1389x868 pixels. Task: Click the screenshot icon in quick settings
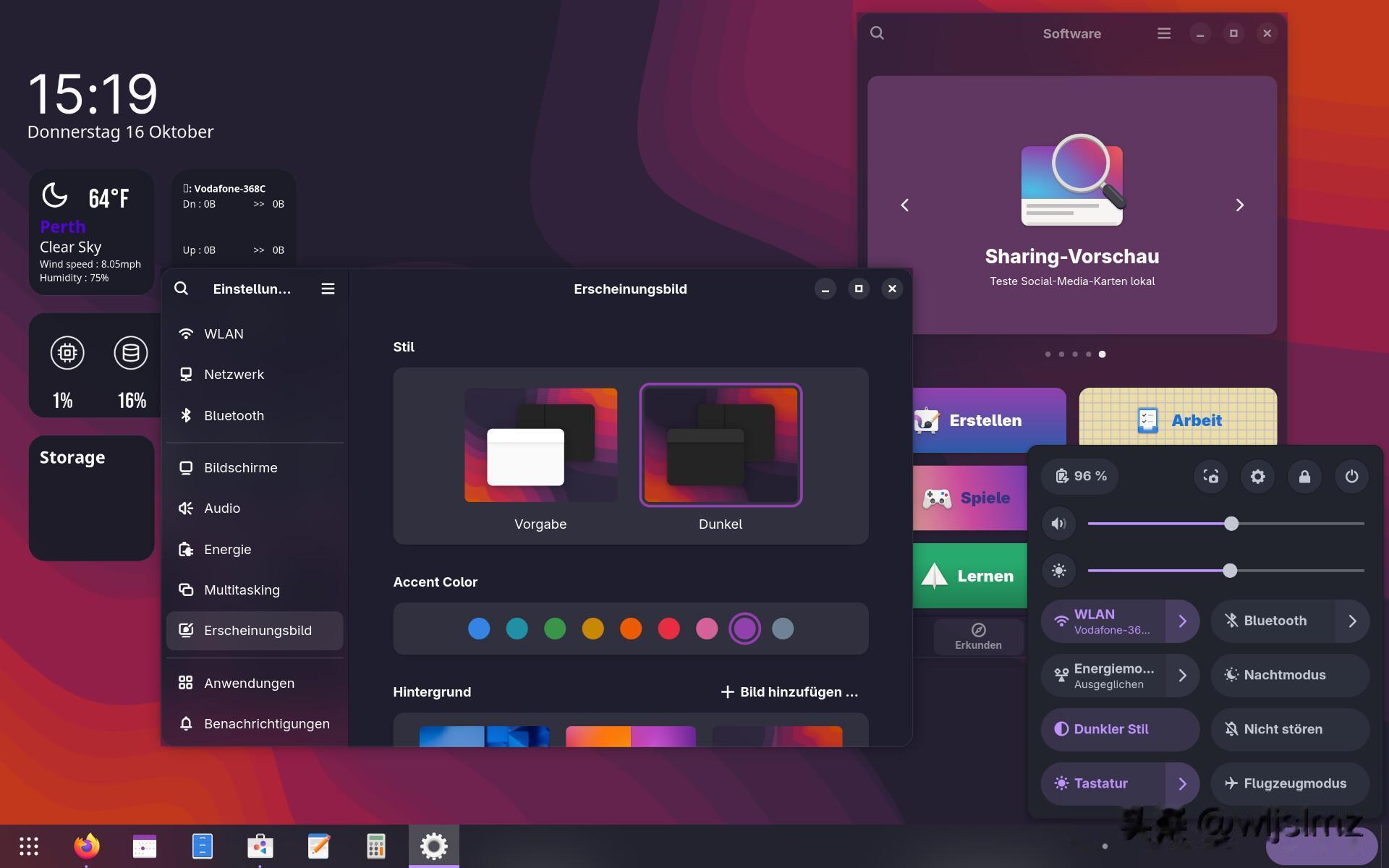point(1210,476)
